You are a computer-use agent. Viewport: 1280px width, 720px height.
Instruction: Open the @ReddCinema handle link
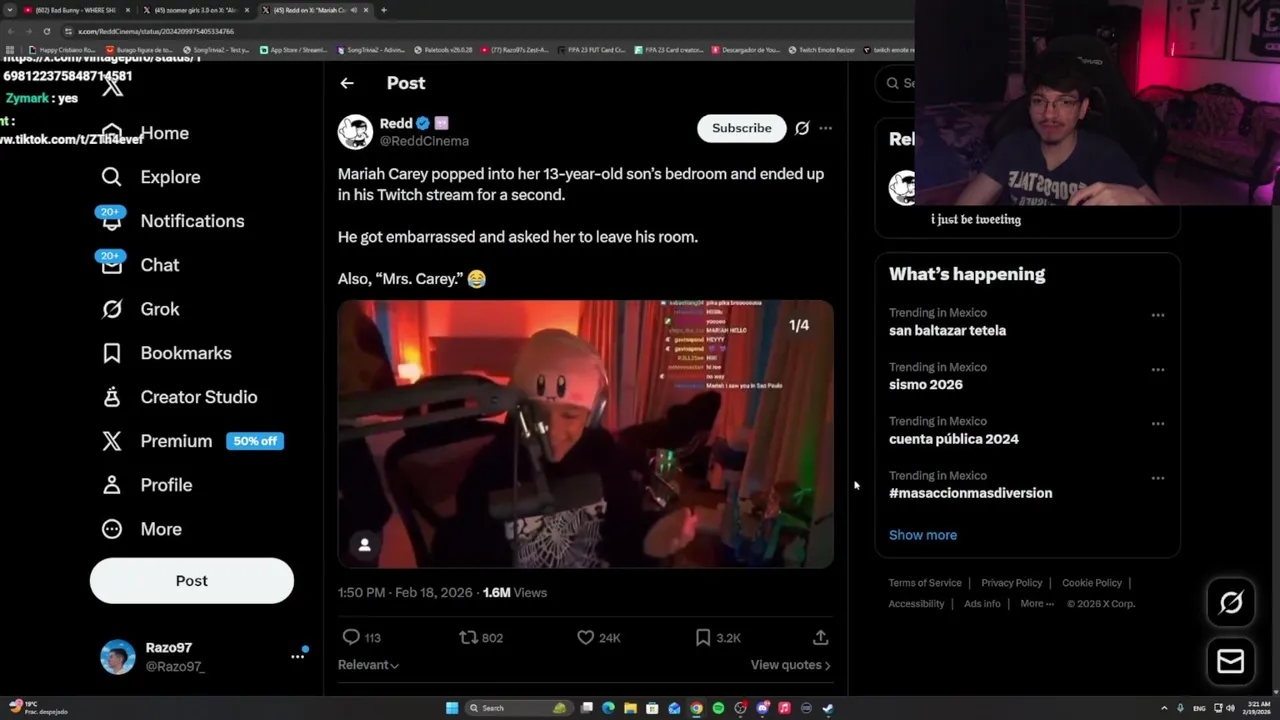point(424,141)
